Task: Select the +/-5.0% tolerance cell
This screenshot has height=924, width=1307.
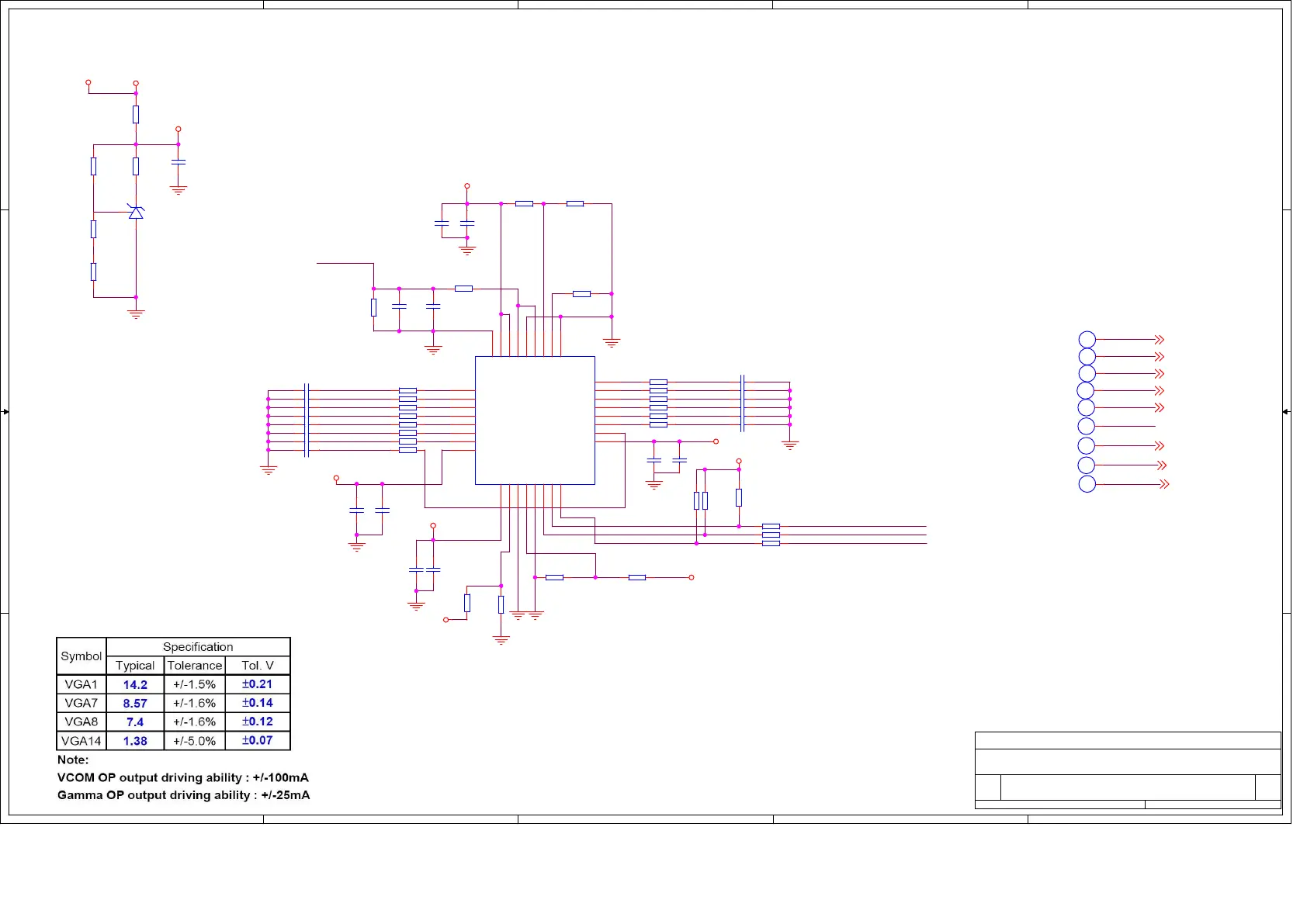Action: click(x=194, y=740)
